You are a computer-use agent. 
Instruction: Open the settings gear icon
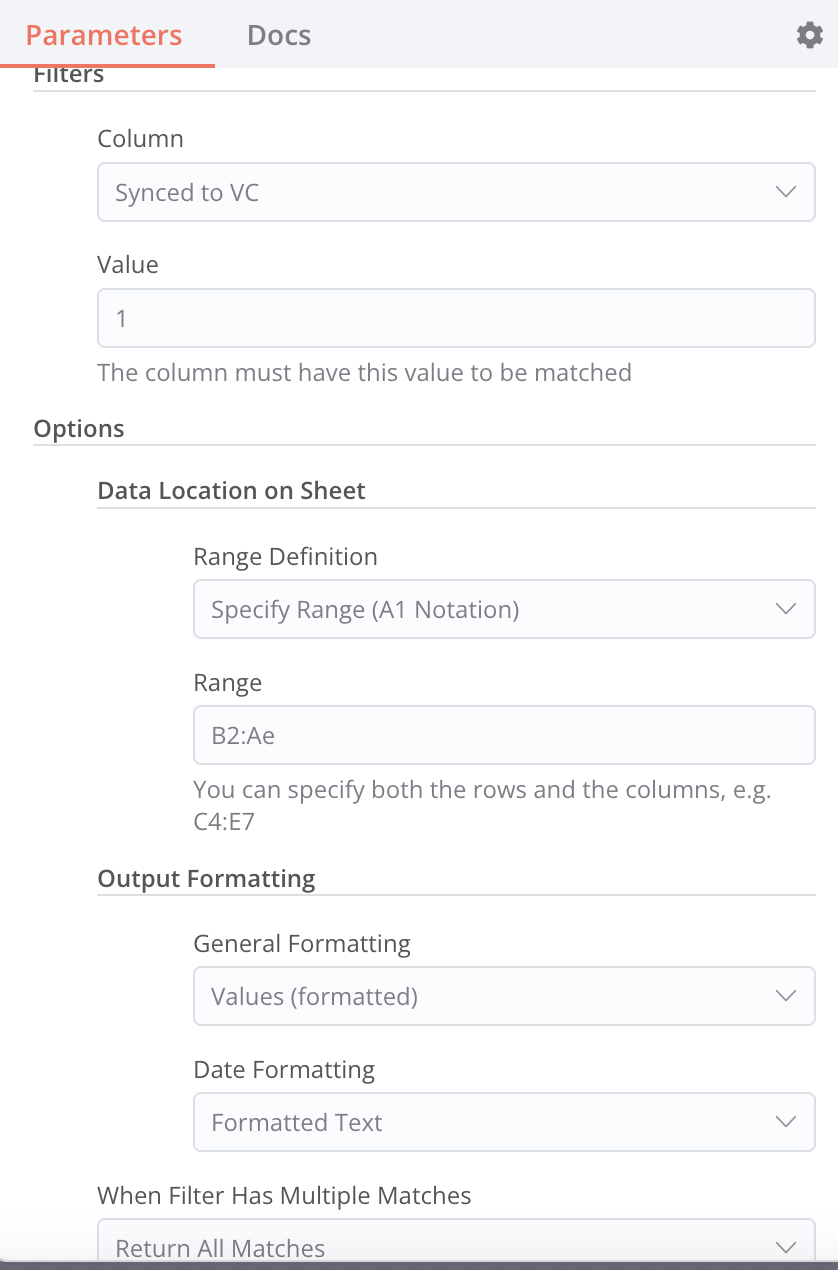[809, 36]
